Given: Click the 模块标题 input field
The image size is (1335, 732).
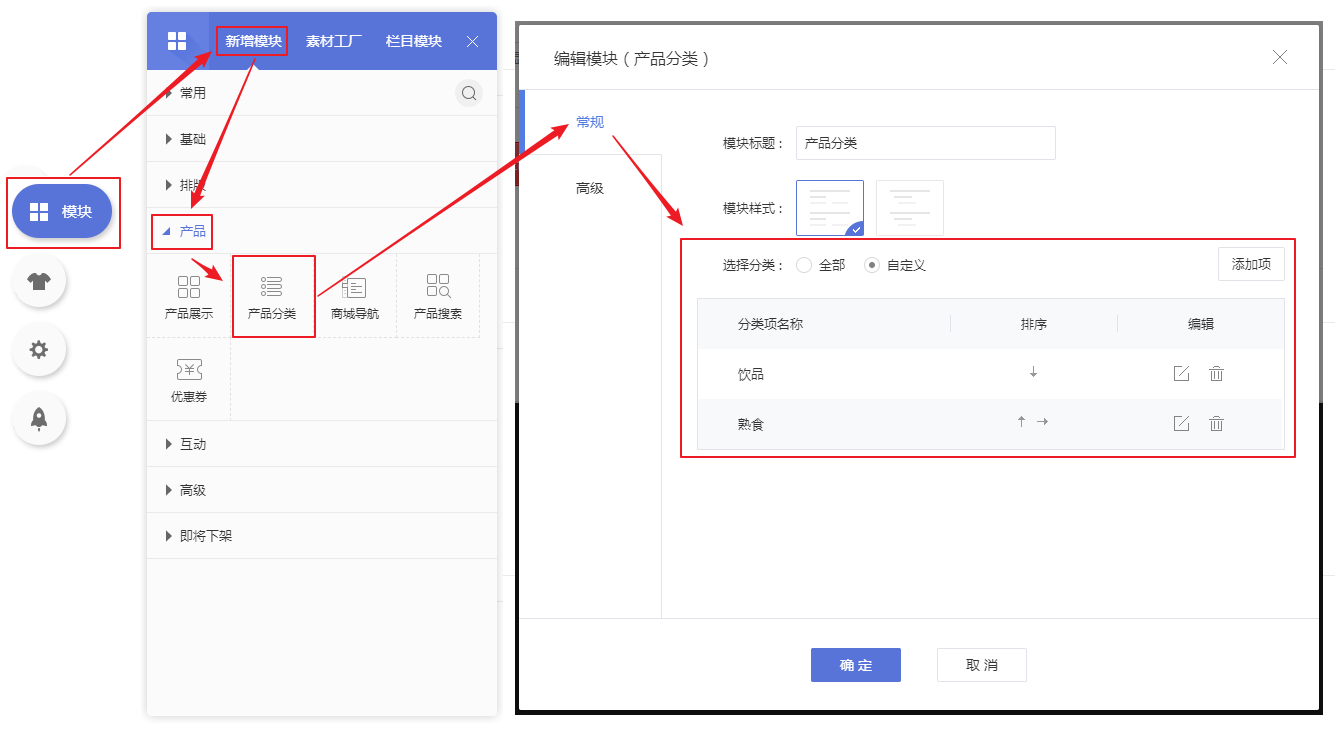Looking at the screenshot, I should 926,143.
